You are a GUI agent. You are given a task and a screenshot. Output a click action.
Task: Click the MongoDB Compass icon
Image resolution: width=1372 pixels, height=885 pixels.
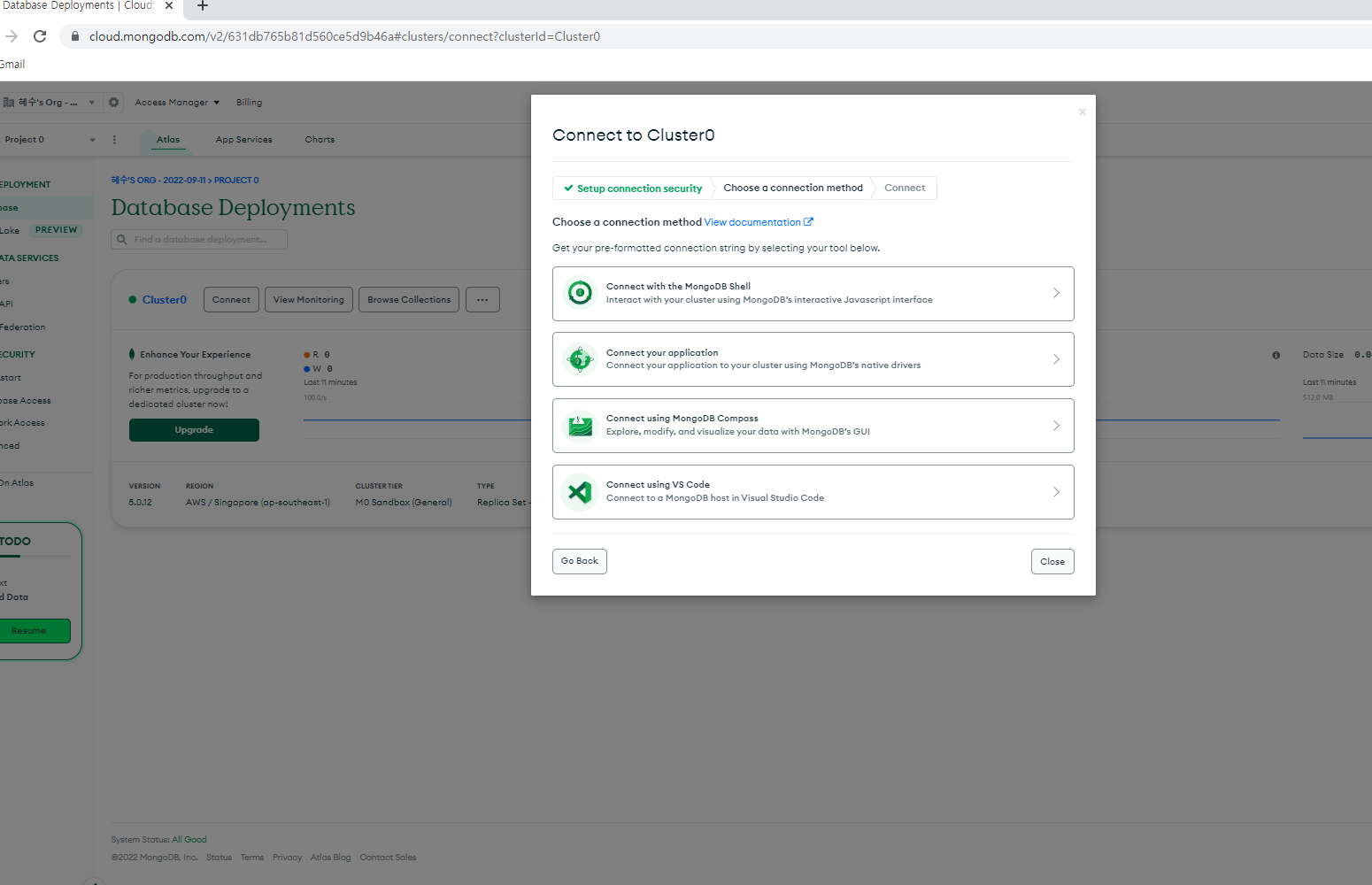coord(580,426)
